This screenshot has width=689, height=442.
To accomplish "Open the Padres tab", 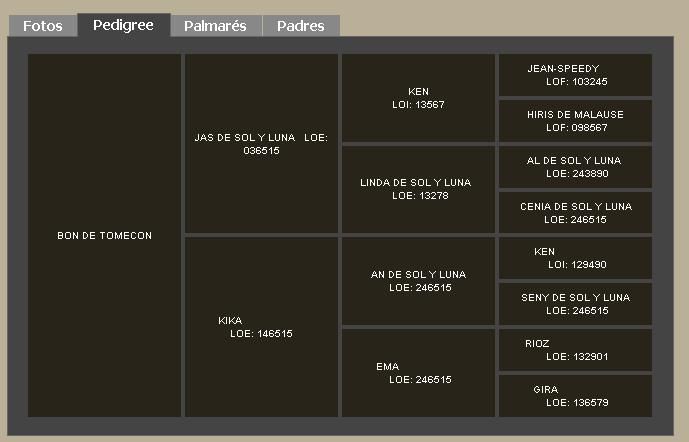I will click(x=301, y=26).
